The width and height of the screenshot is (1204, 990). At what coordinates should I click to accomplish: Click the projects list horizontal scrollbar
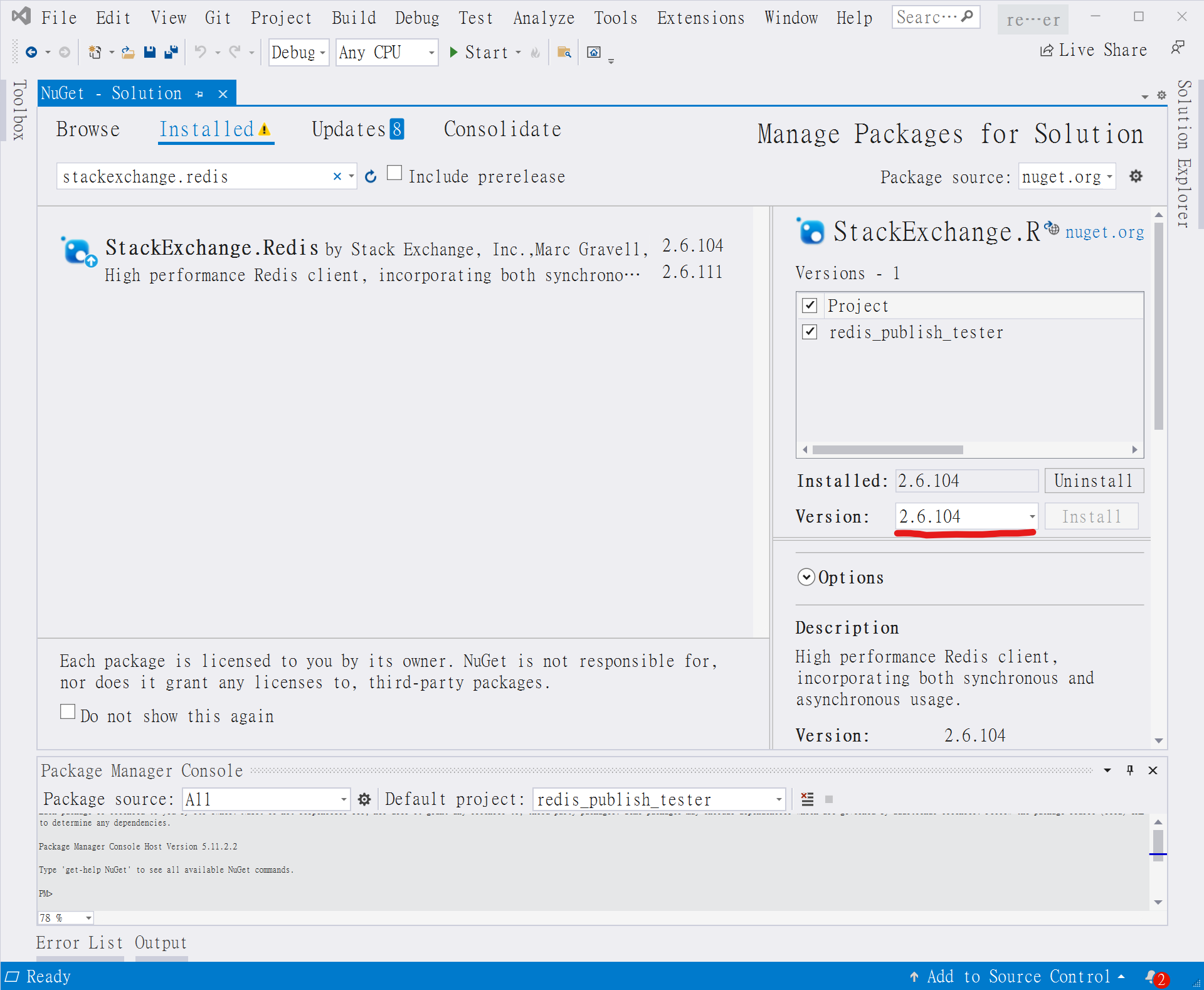coord(887,449)
